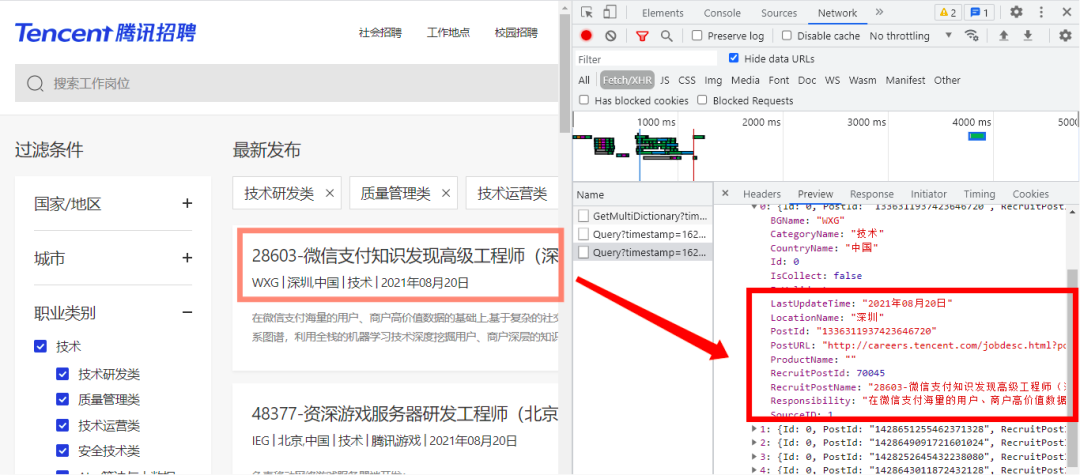Open the Response tab of the request
The height and width of the screenshot is (475, 1080).
point(871,194)
